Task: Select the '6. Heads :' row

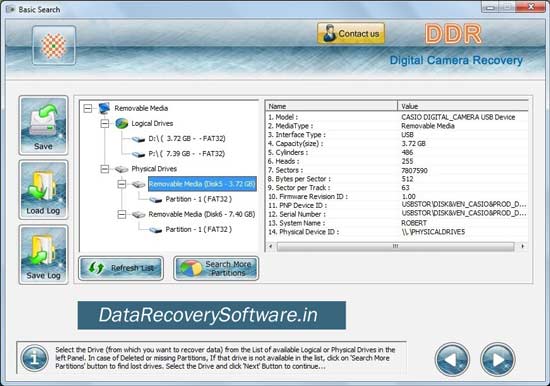Action: point(397,161)
